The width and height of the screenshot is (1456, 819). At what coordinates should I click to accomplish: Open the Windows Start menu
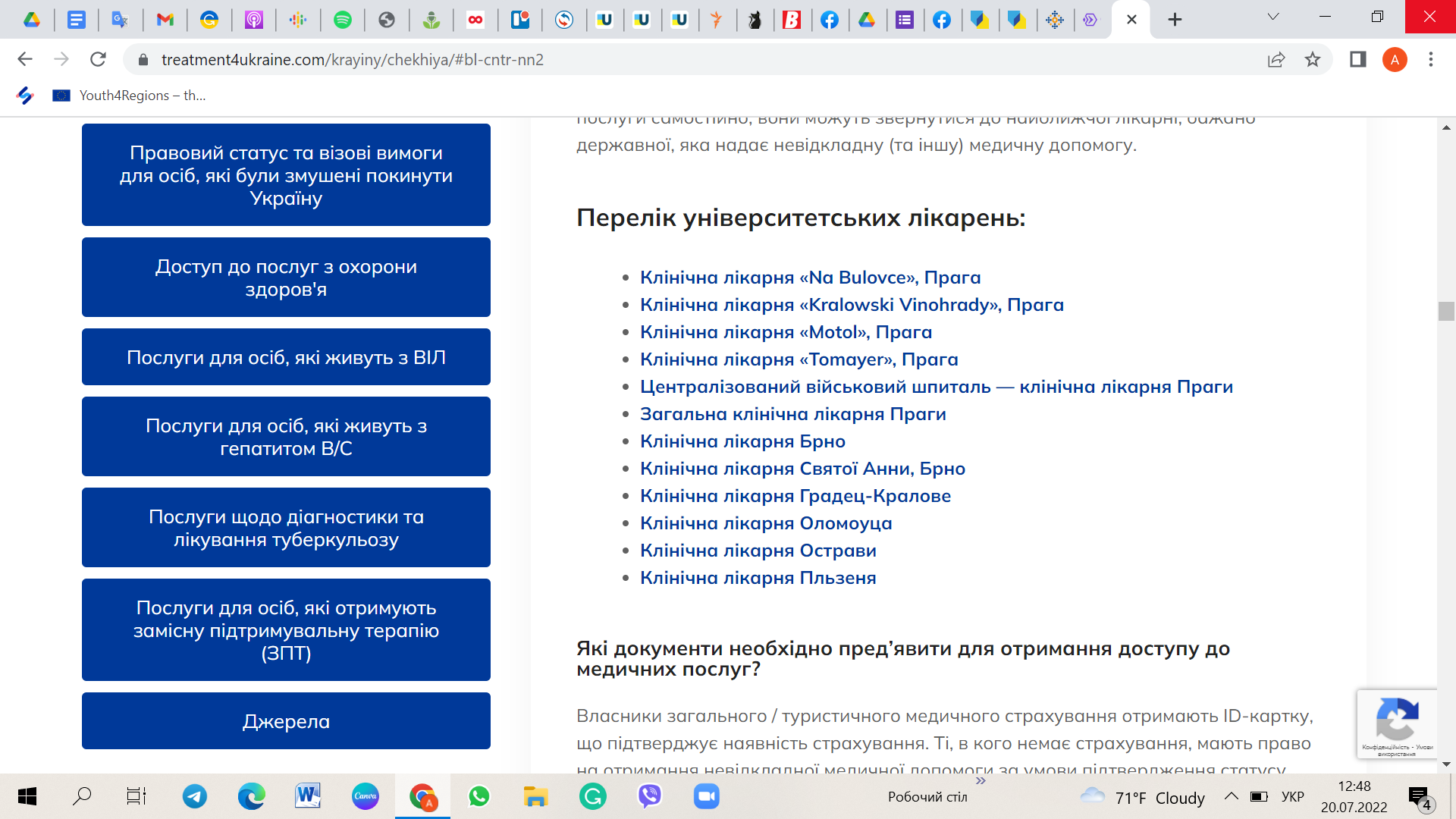[x=27, y=796]
